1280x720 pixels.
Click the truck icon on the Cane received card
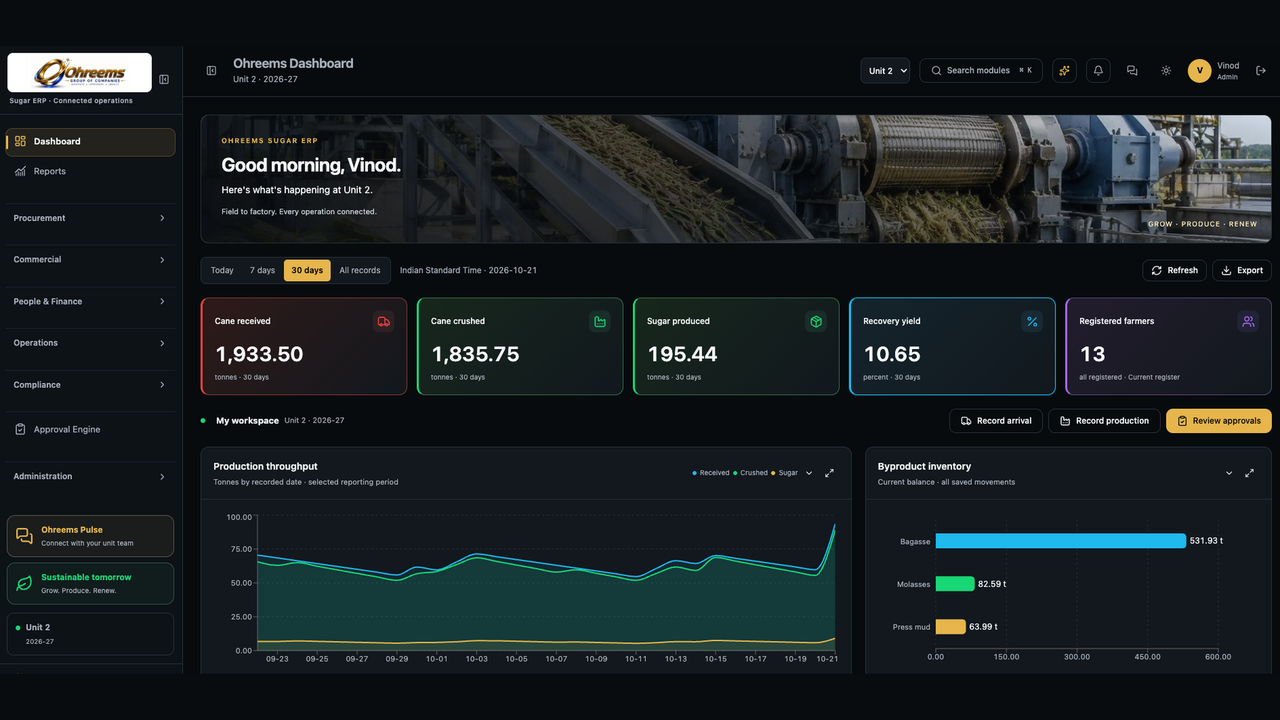tap(383, 322)
